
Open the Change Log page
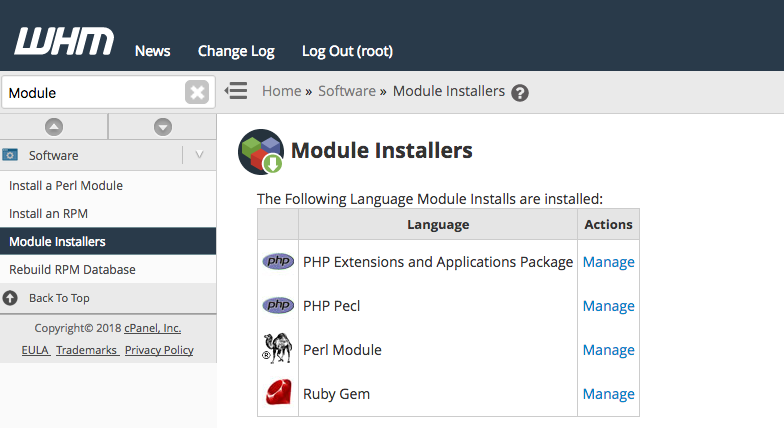tap(236, 51)
